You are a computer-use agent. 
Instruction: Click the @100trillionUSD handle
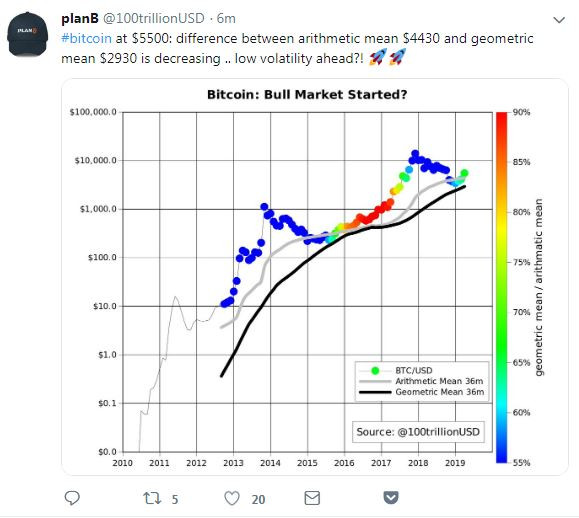click(153, 18)
